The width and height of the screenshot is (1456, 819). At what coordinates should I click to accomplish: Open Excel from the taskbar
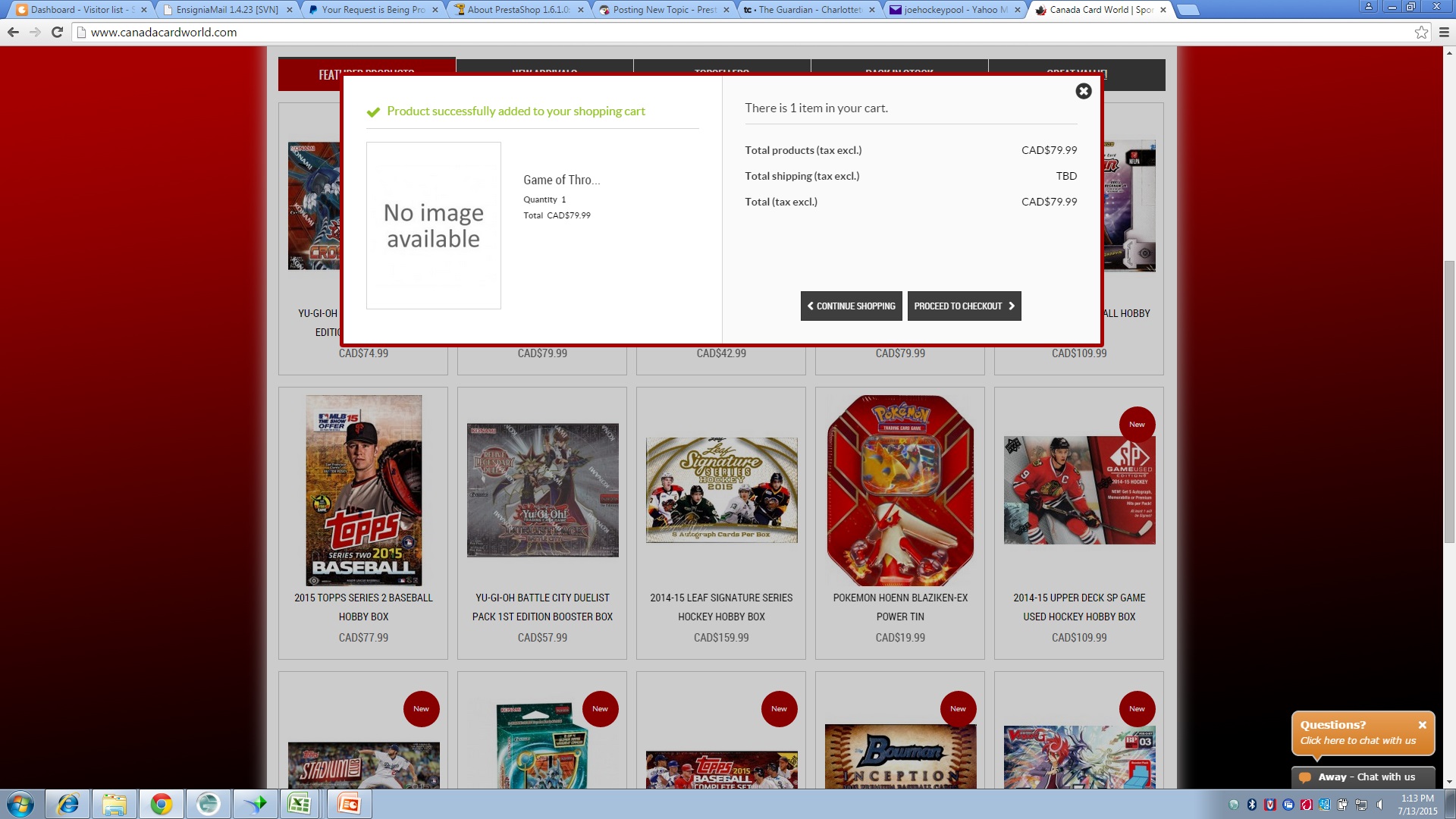point(300,804)
